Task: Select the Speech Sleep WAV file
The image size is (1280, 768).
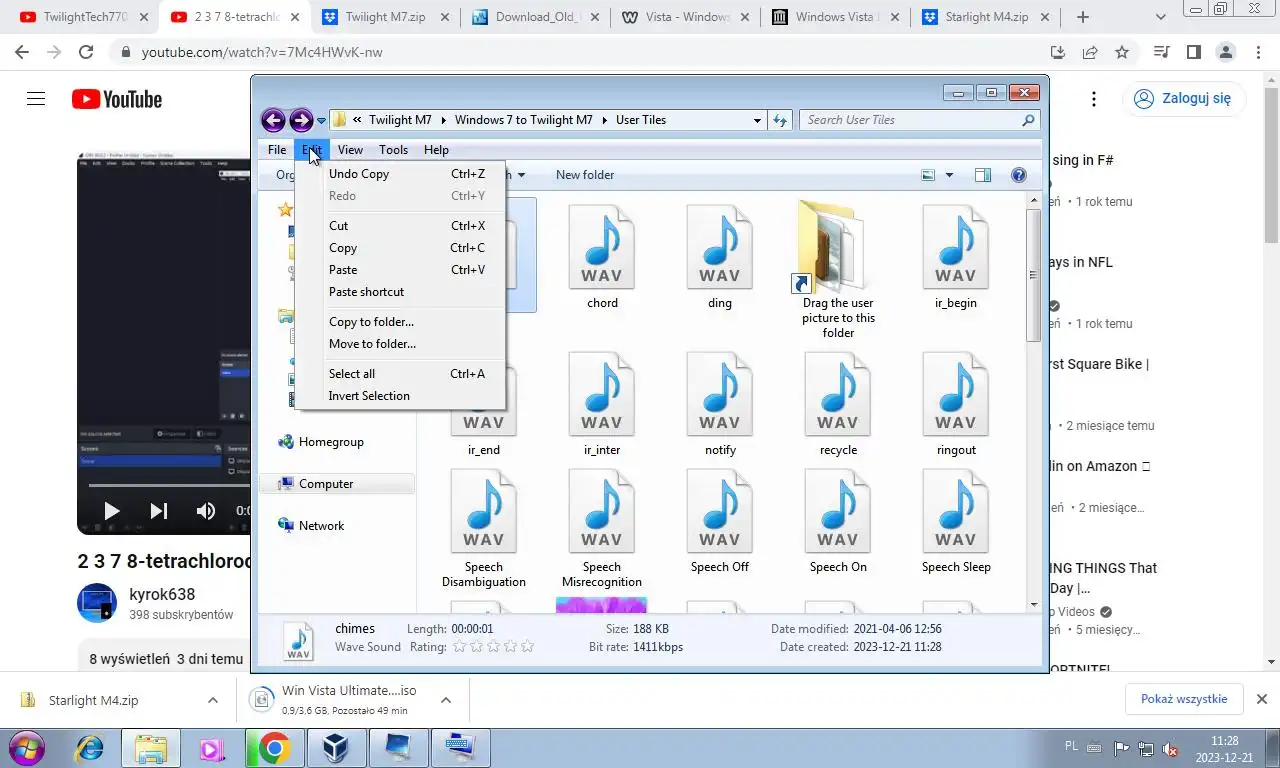Action: (x=956, y=522)
